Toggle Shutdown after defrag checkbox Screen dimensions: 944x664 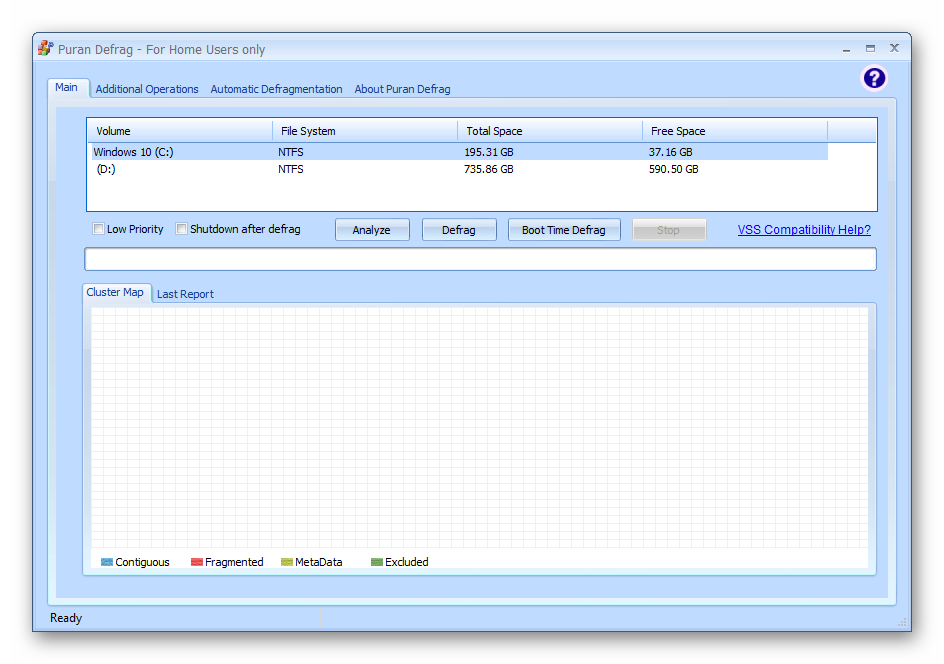point(182,229)
